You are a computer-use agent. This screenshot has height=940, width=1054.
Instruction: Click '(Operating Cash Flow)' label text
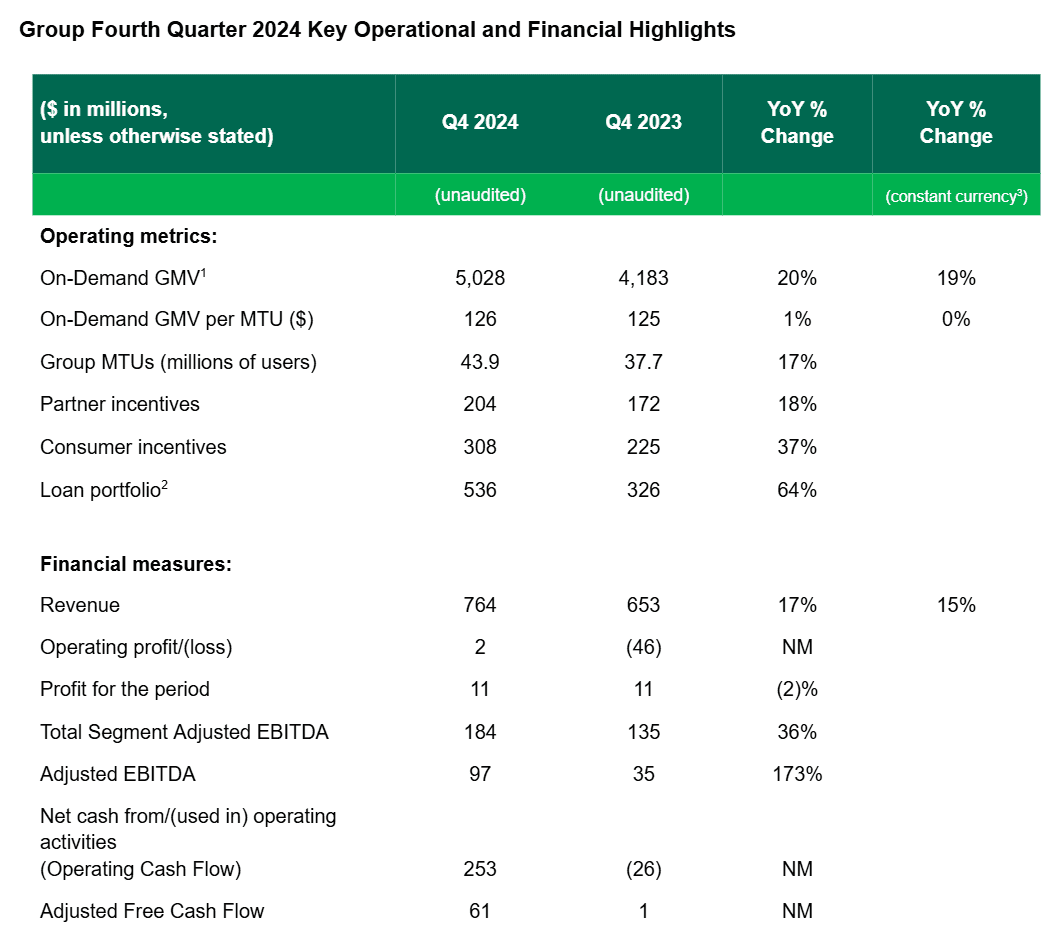coord(140,869)
